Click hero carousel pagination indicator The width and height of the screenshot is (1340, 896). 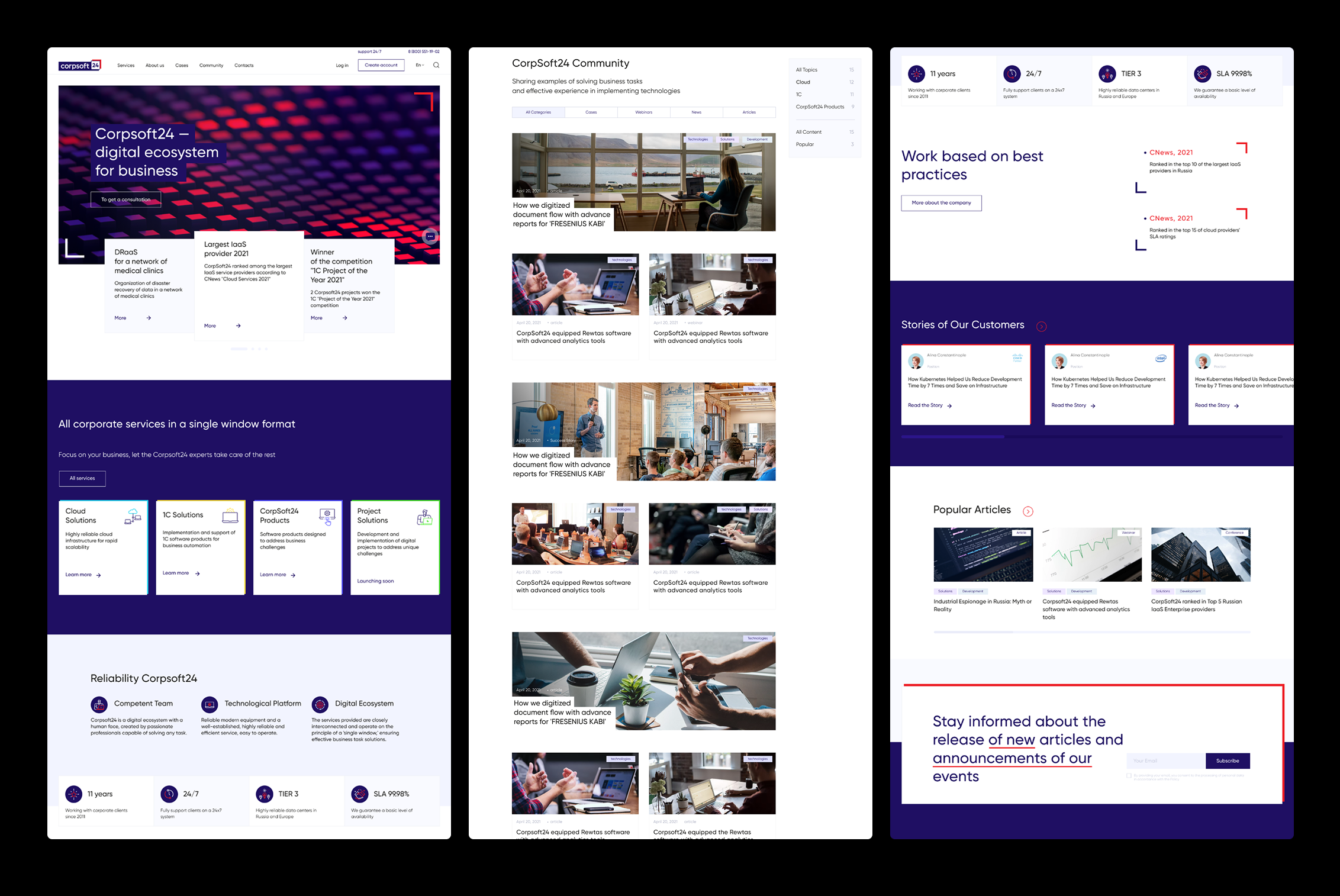pos(249,349)
